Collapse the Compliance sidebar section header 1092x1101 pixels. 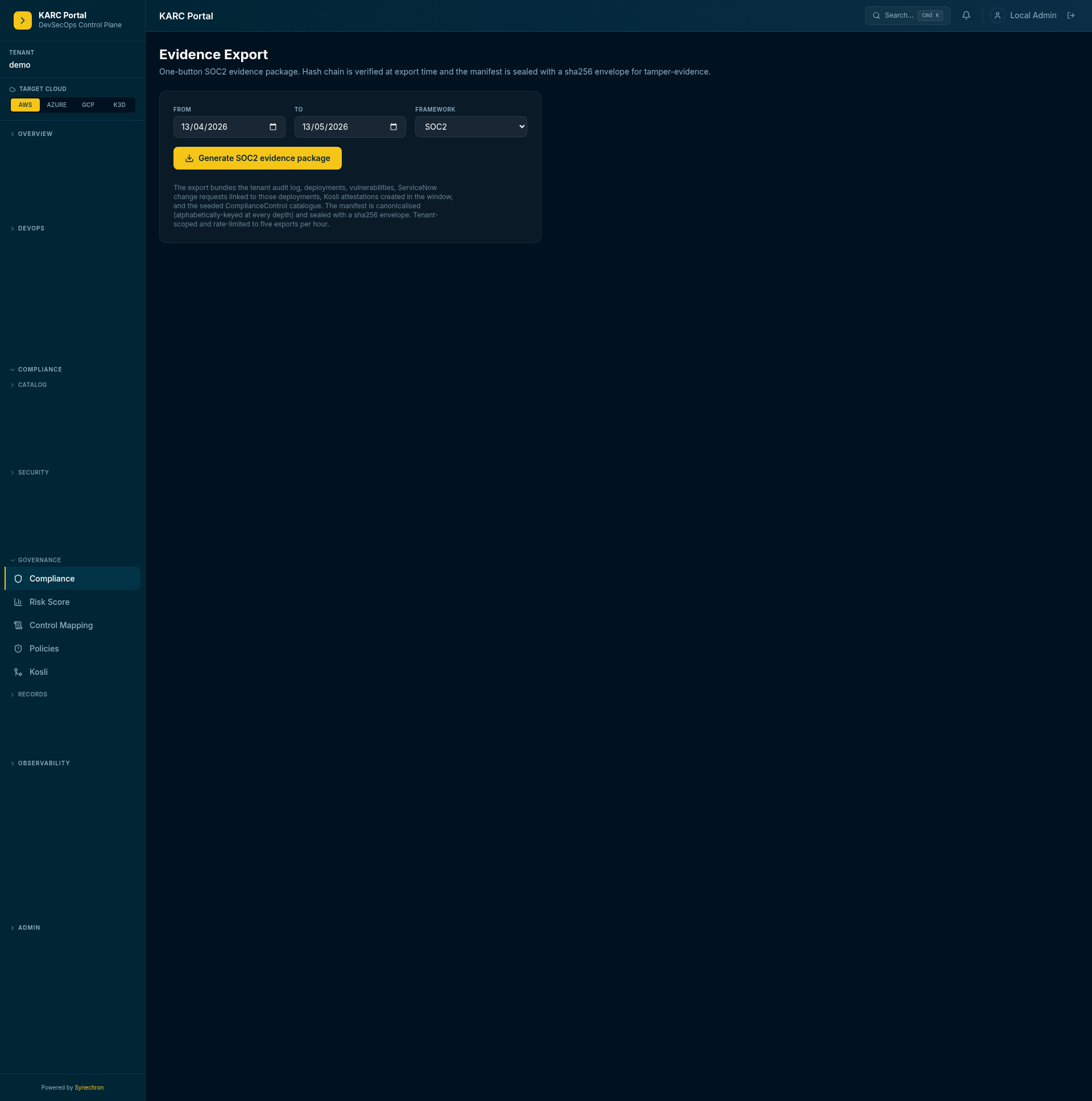(x=40, y=369)
